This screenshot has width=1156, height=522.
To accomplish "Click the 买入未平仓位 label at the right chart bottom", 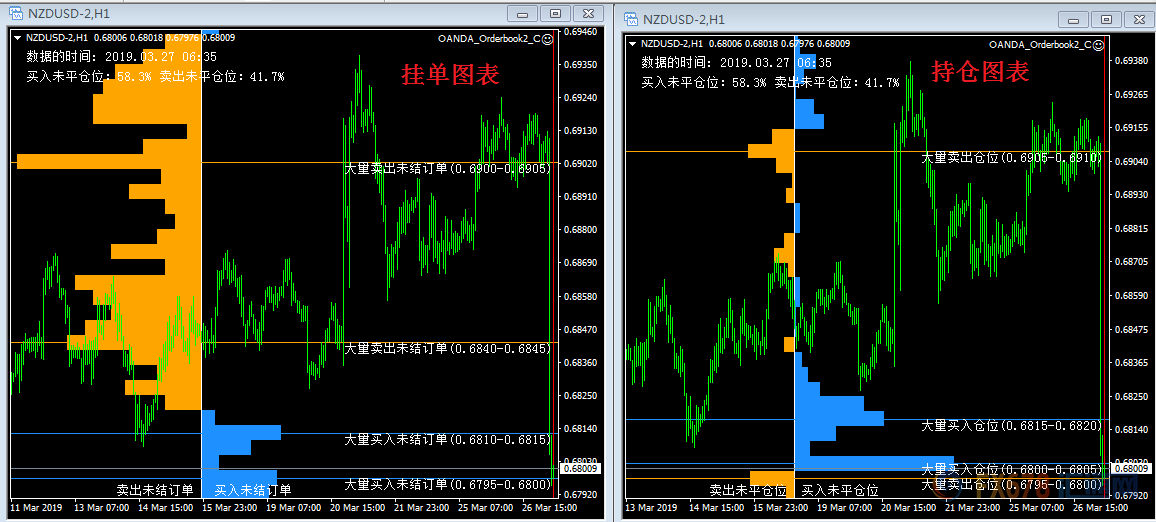I will pos(840,490).
